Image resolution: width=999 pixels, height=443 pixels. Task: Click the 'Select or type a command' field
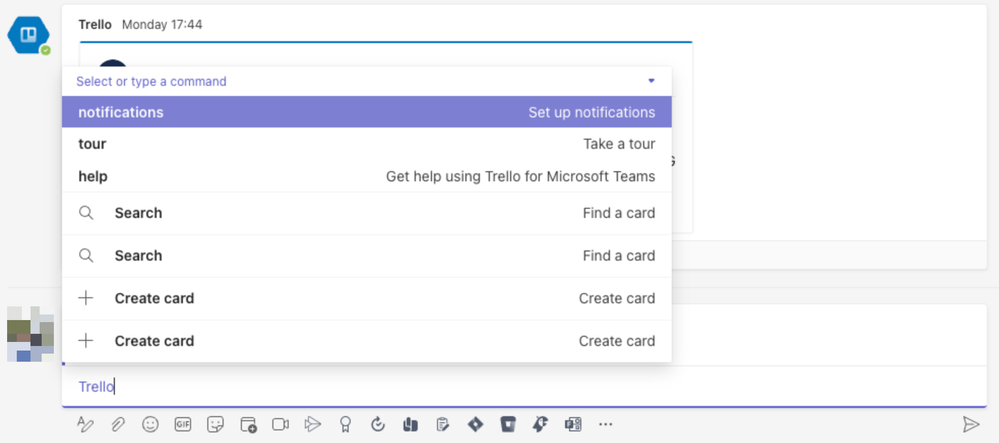tap(366, 81)
